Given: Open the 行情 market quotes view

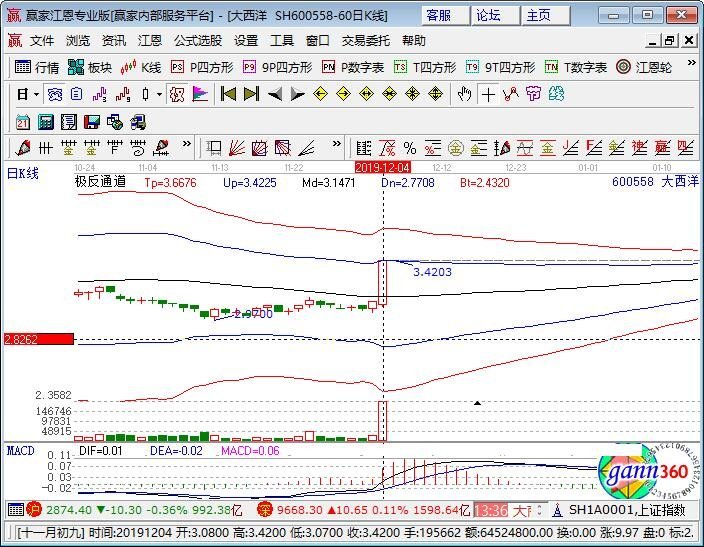Looking at the screenshot, I should (x=36, y=67).
